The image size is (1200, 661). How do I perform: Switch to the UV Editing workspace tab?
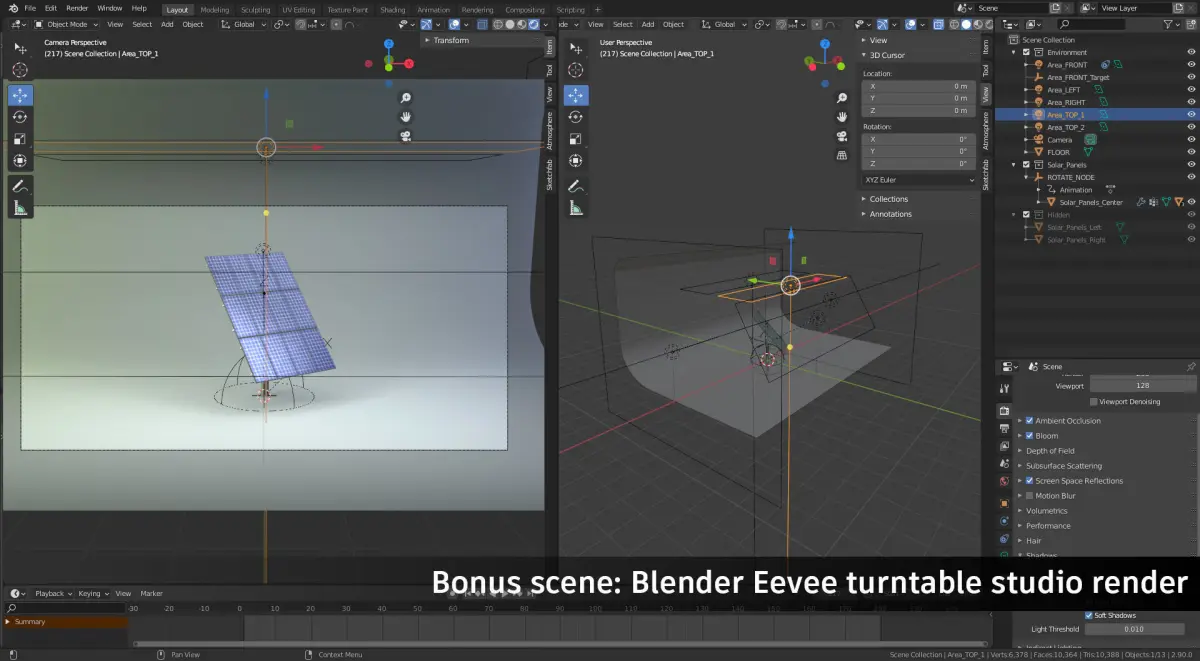coord(300,10)
